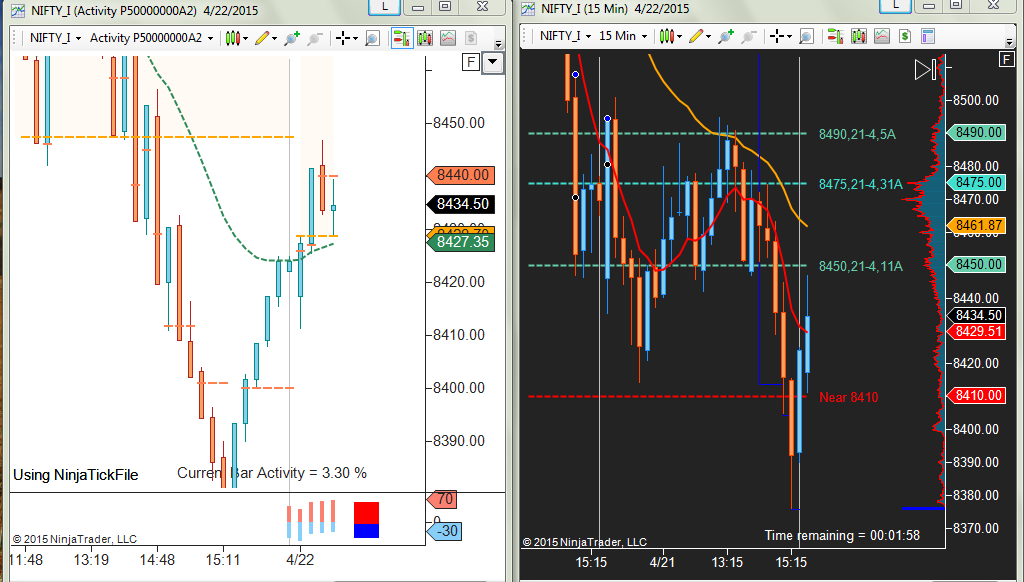Select the '8490,21-4,5A' line label
Screen dimensions: 1024x582
tap(857, 135)
